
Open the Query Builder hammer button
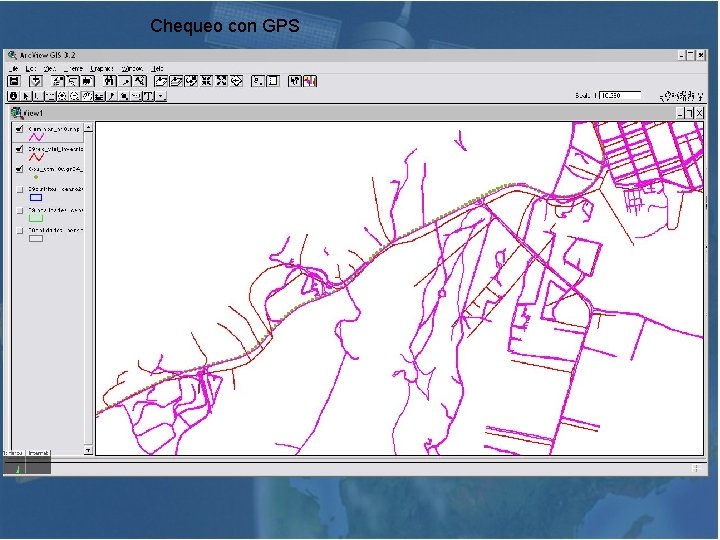[x=140, y=81]
